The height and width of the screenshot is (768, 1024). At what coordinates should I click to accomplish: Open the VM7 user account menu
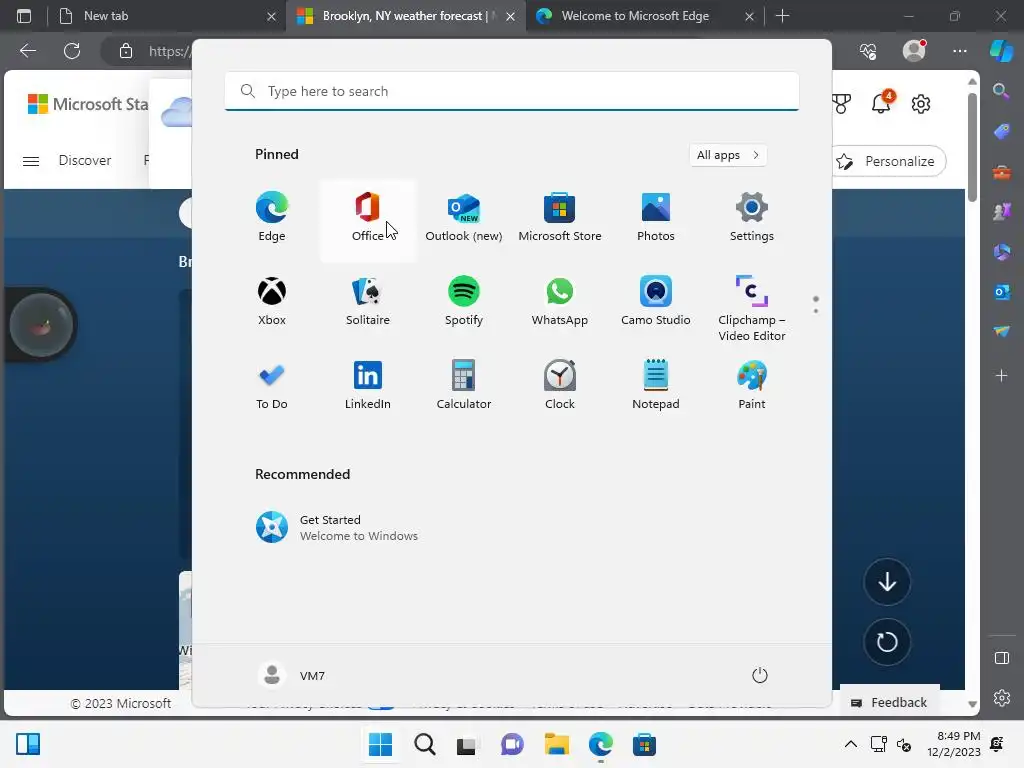pyautogui.click(x=291, y=675)
